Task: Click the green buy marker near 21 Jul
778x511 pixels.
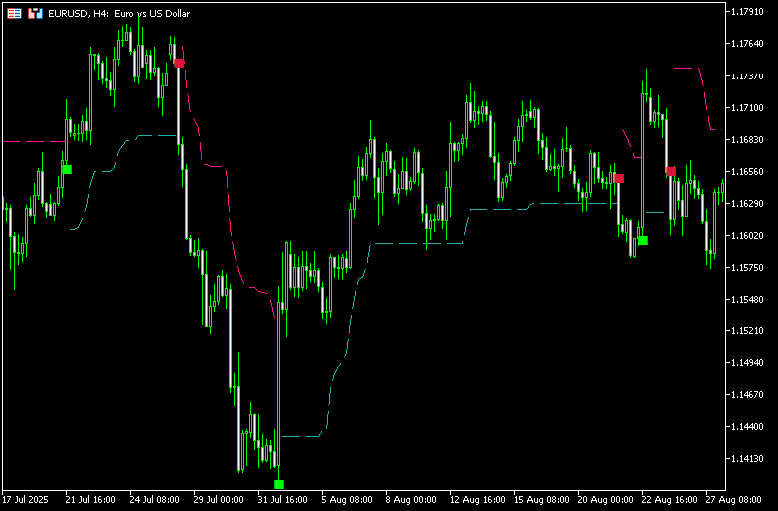Action: point(67,169)
